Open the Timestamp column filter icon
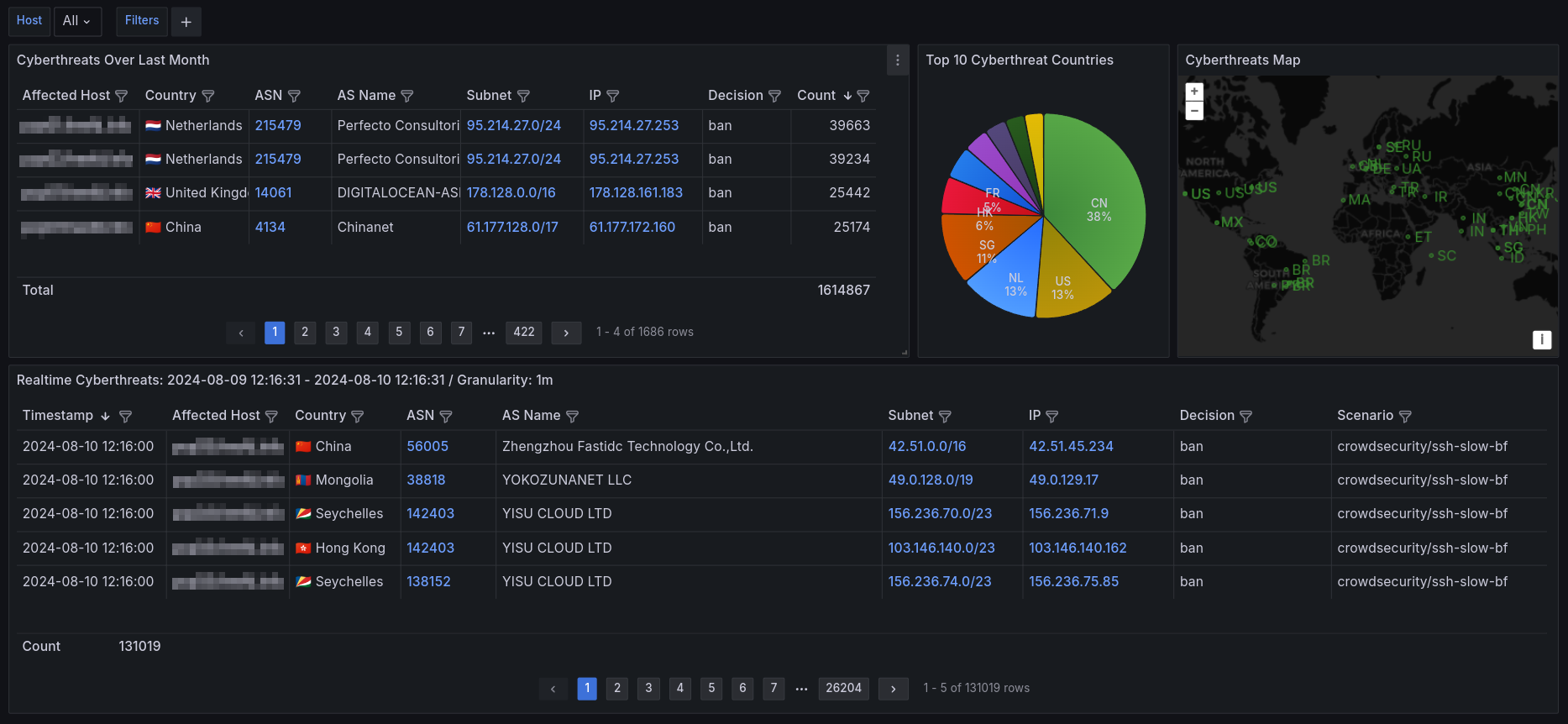Image resolution: width=1568 pixels, height=724 pixels. click(125, 416)
